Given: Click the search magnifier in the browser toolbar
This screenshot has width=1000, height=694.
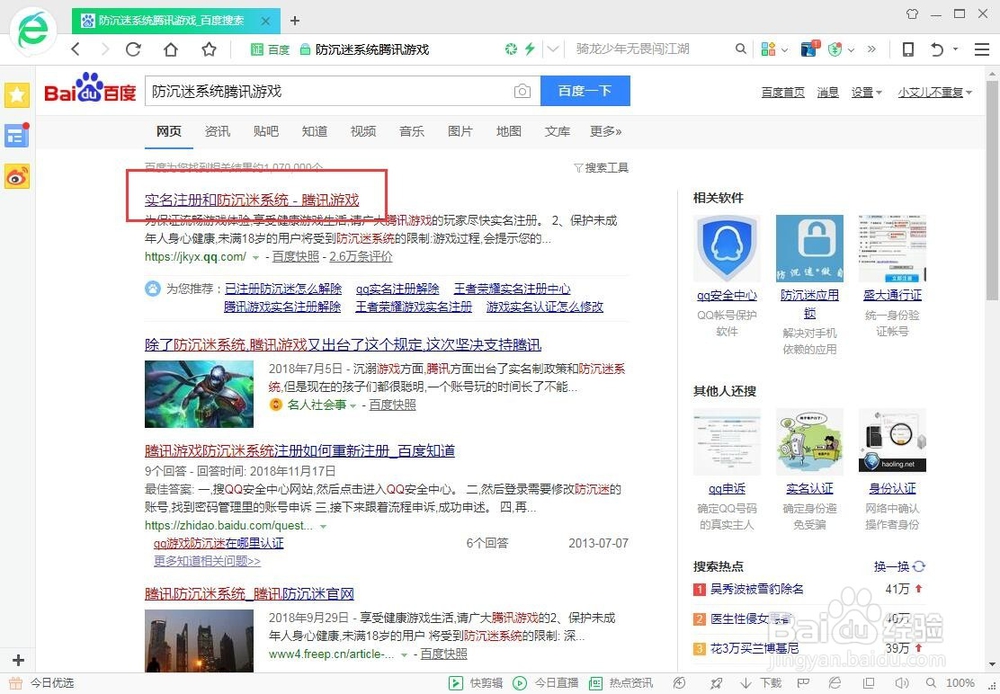Looking at the screenshot, I should (740, 49).
